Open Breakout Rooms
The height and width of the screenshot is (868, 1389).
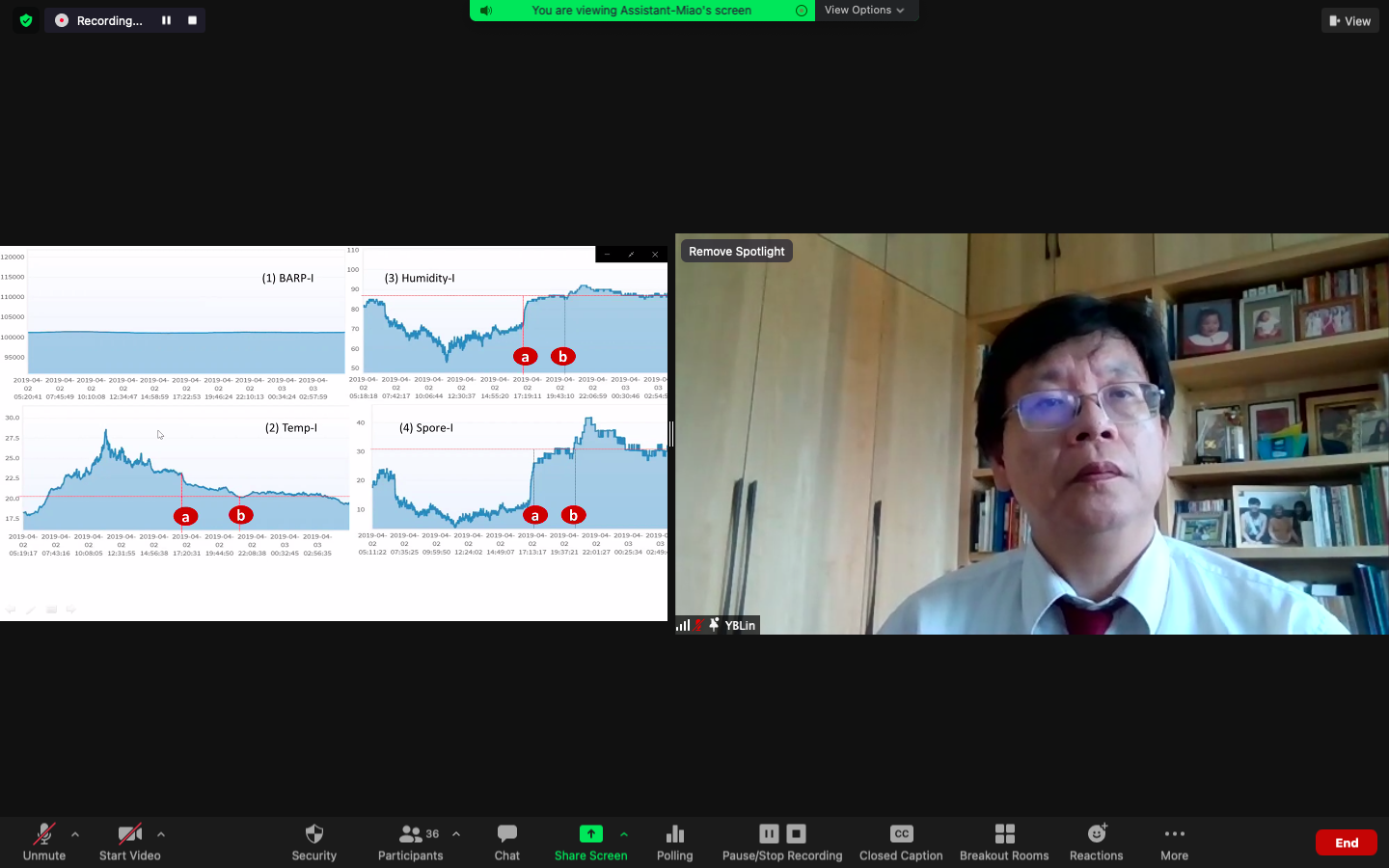[x=1003, y=842]
